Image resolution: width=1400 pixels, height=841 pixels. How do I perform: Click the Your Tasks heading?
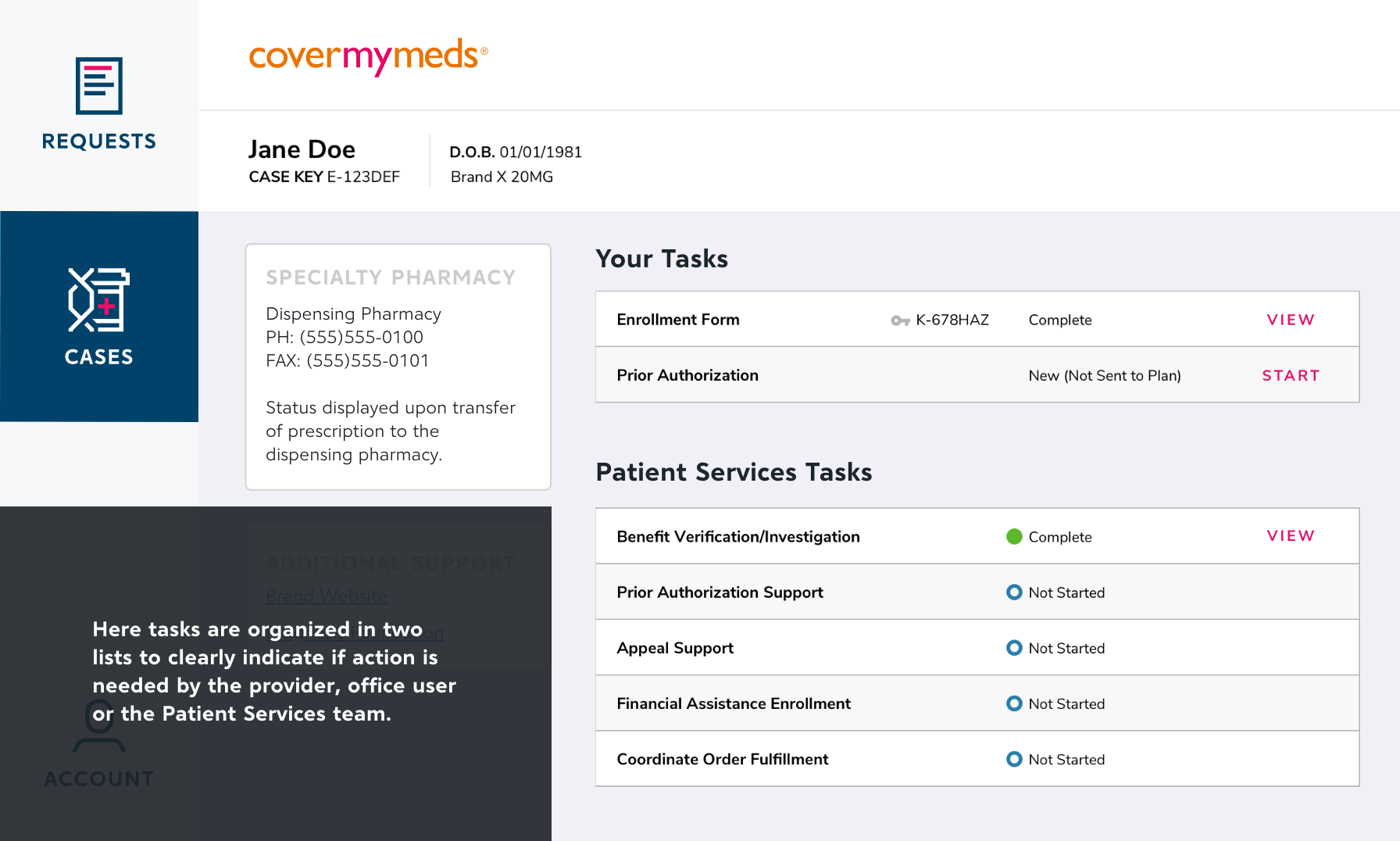[662, 259]
